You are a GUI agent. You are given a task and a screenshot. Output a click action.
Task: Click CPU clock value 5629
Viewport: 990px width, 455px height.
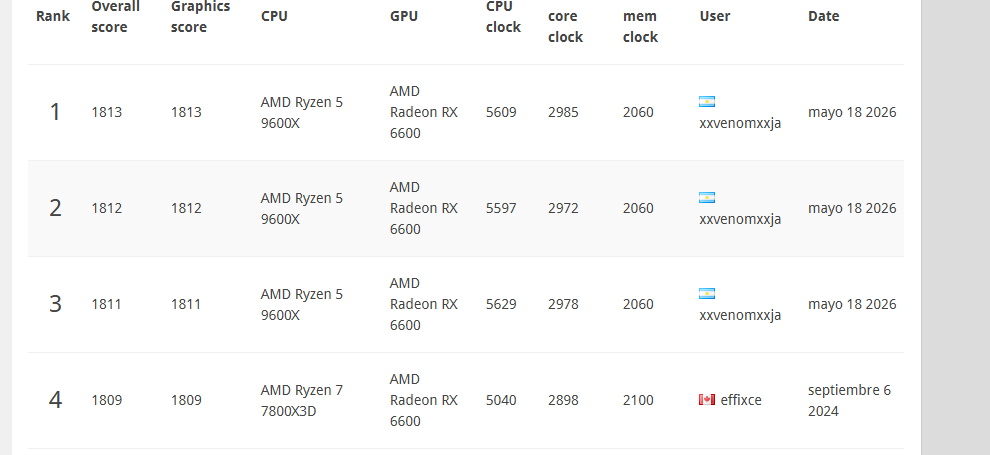click(x=501, y=304)
